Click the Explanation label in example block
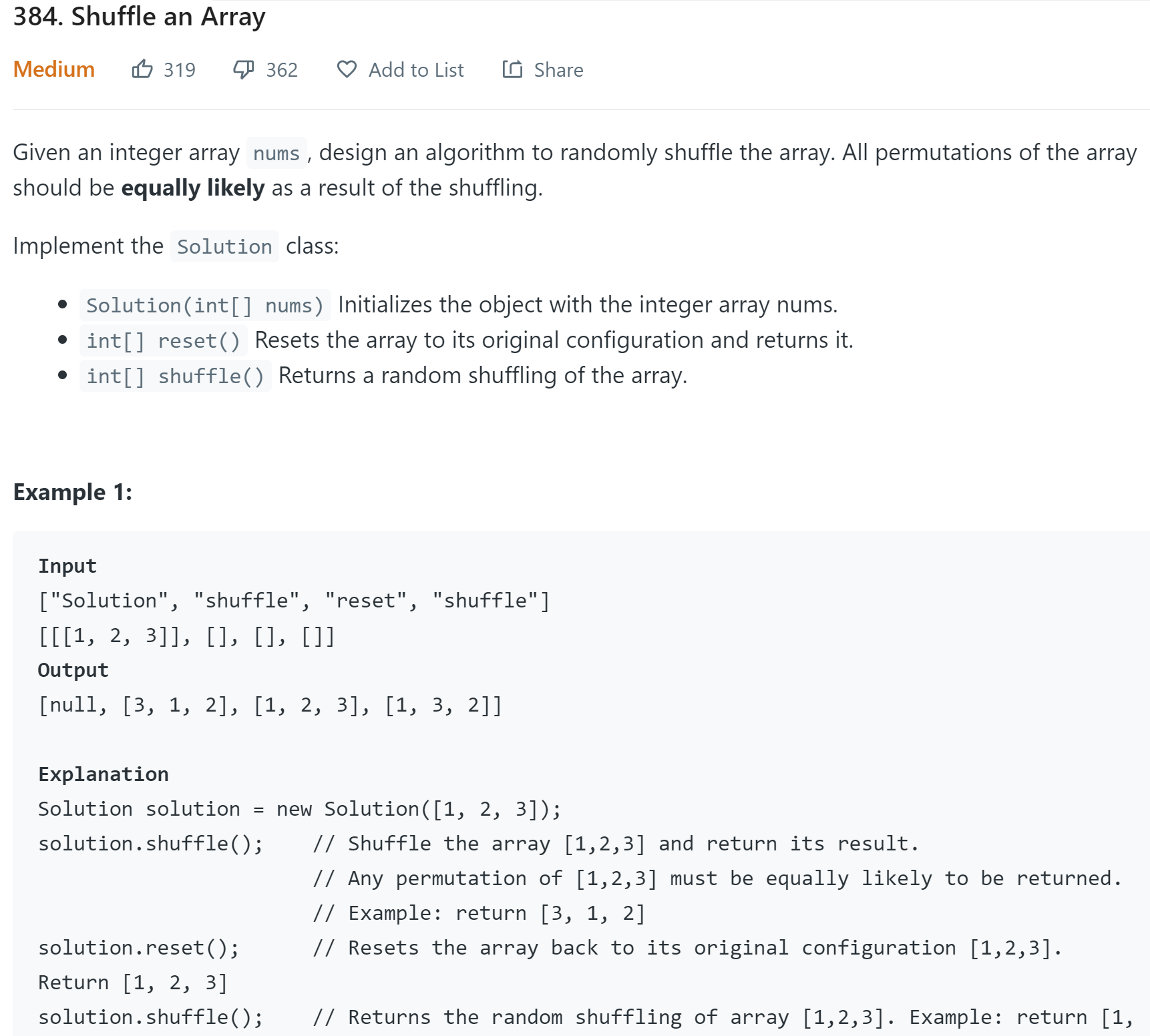Screen dimensions: 1150x1036 tap(104, 774)
